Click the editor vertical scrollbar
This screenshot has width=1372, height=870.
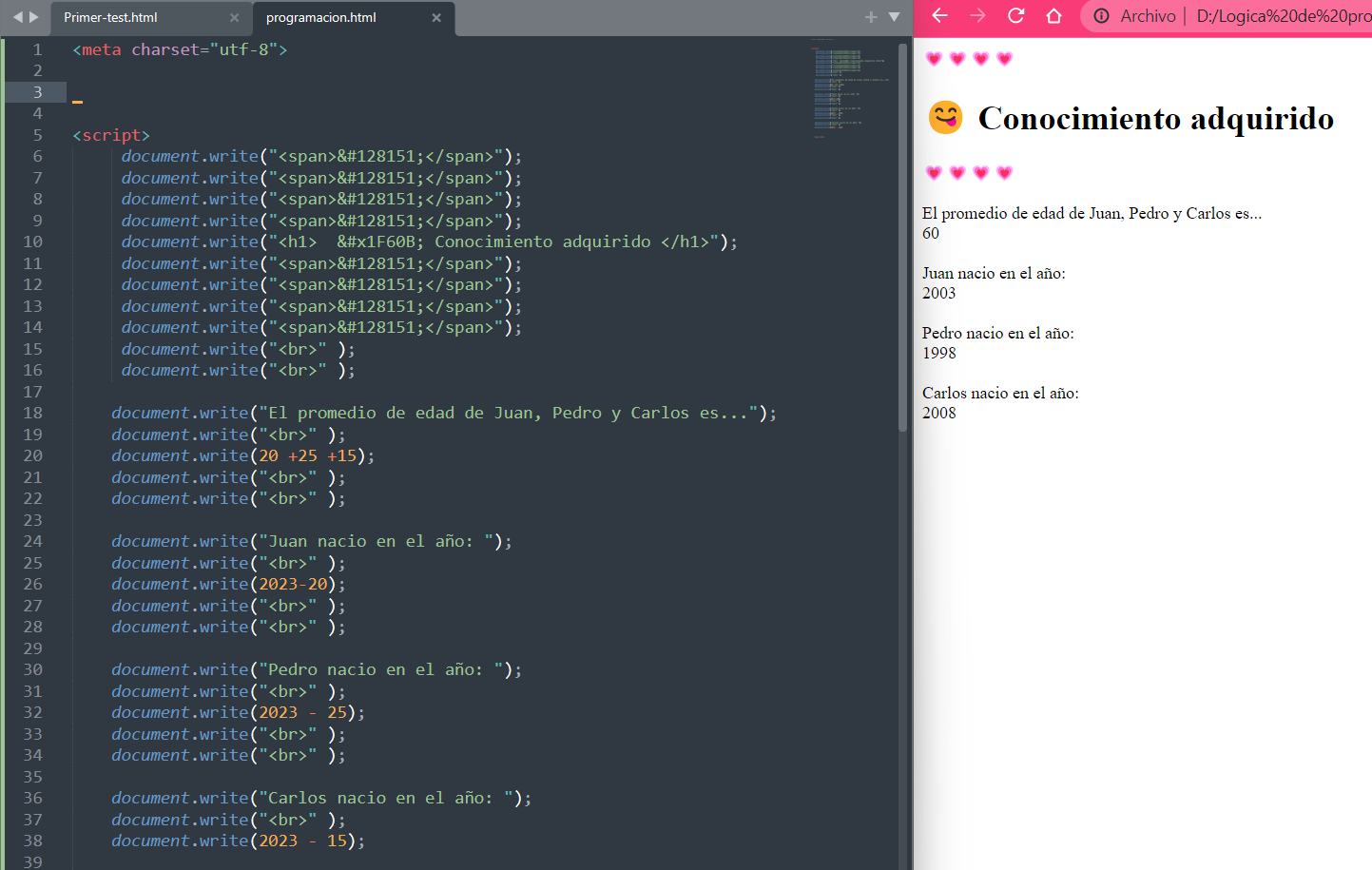pyautogui.click(x=902, y=238)
